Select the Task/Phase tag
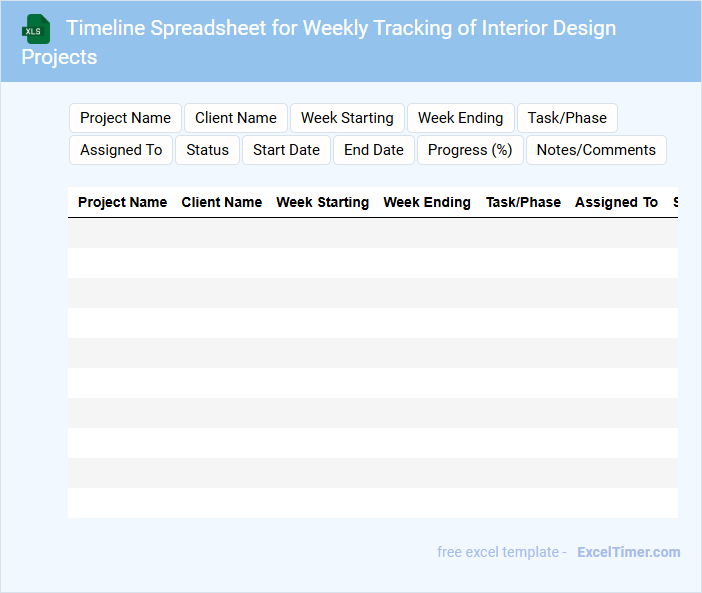This screenshot has height=593, width=702. tap(567, 118)
